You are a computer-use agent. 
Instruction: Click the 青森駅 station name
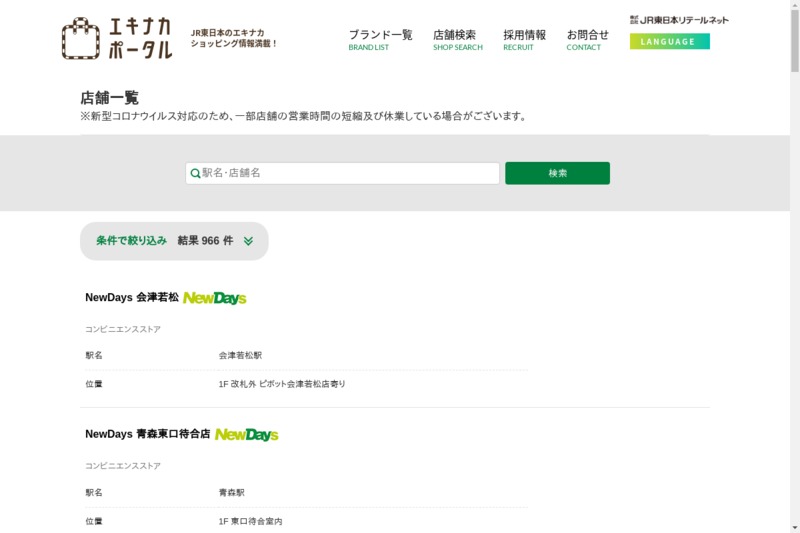231,492
